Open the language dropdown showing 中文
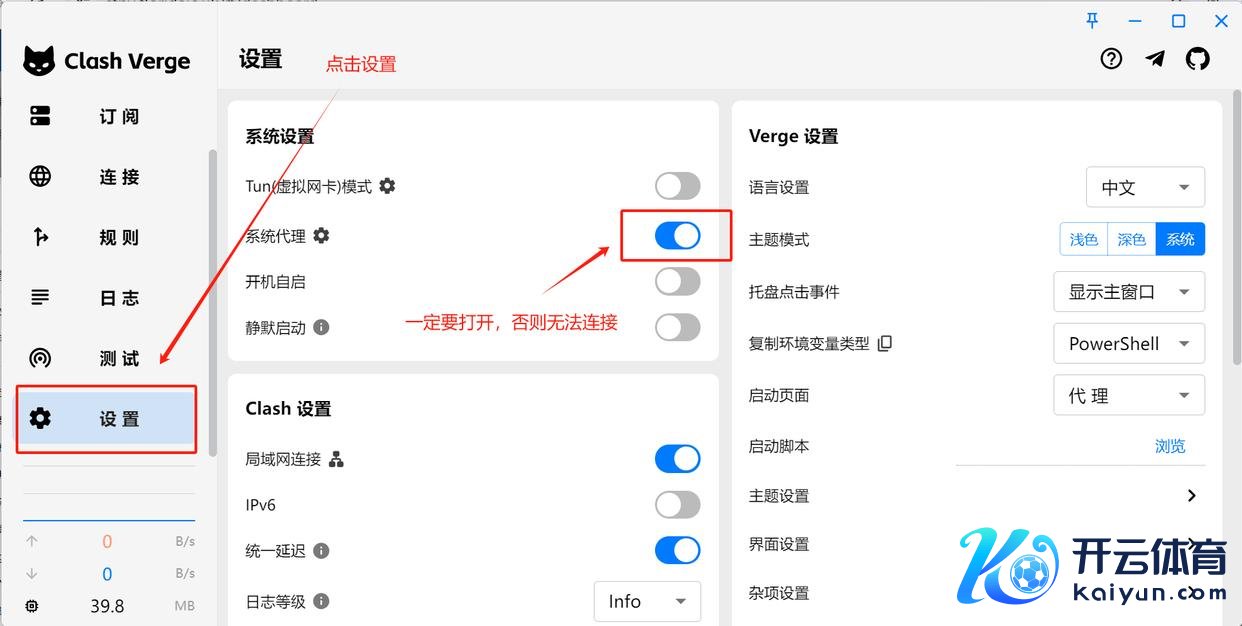Screen dimensions: 1242x626 (1145, 188)
